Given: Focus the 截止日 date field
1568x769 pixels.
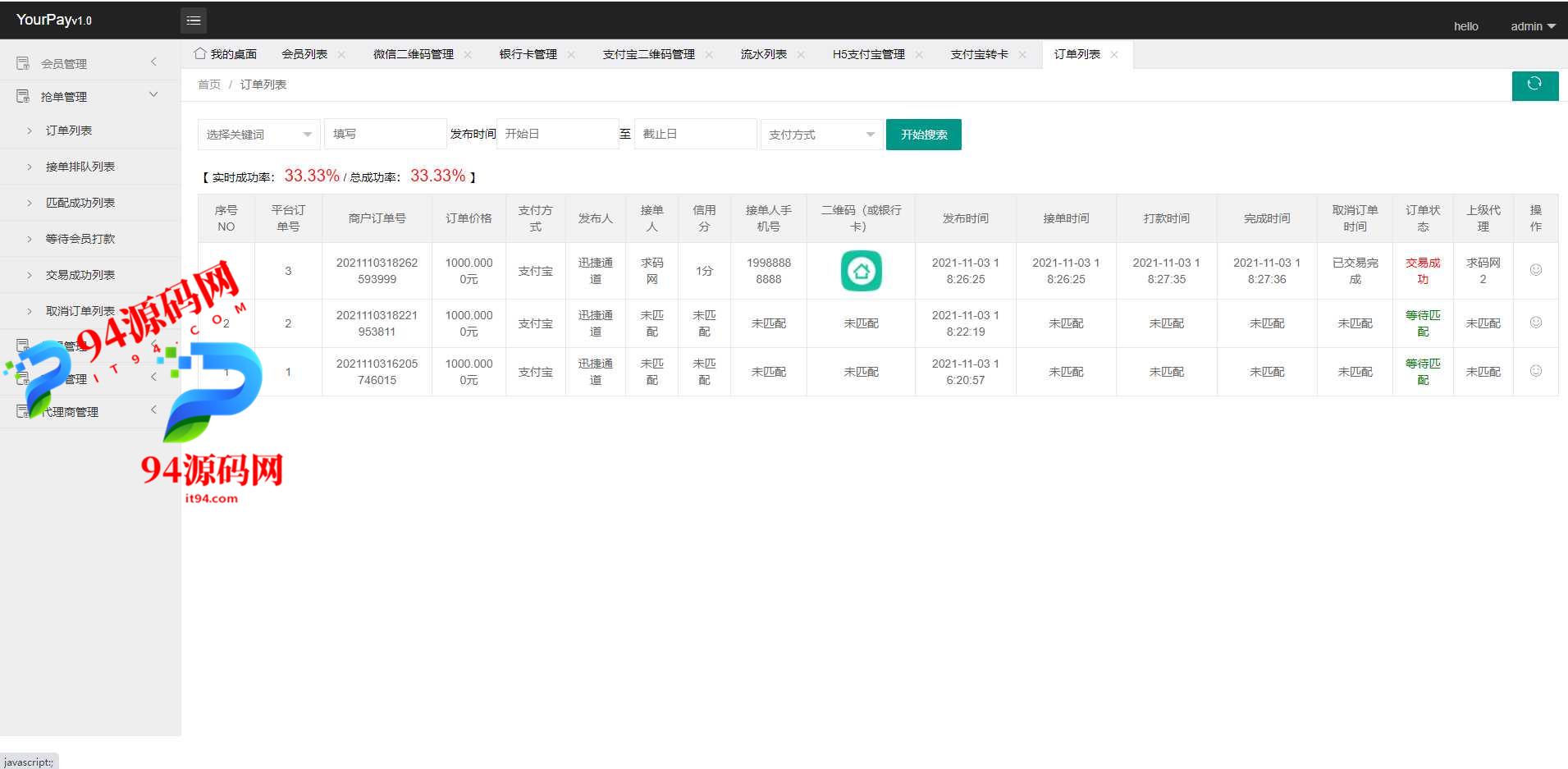Looking at the screenshot, I should point(695,134).
